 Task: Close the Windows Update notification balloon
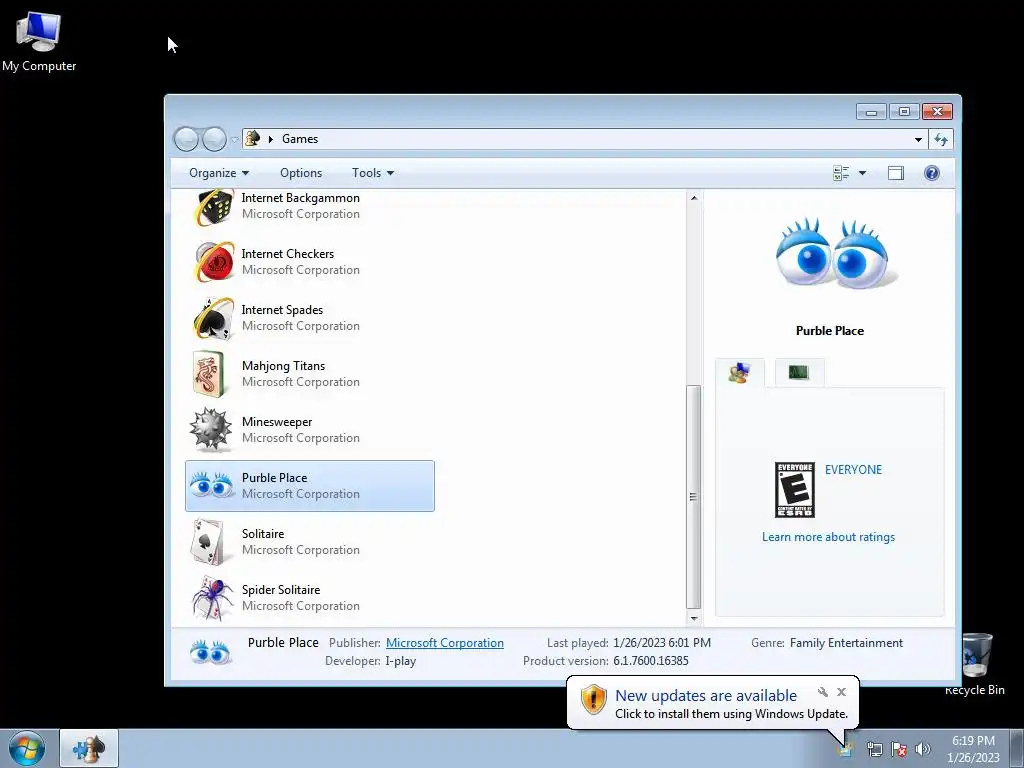coord(841,692)
